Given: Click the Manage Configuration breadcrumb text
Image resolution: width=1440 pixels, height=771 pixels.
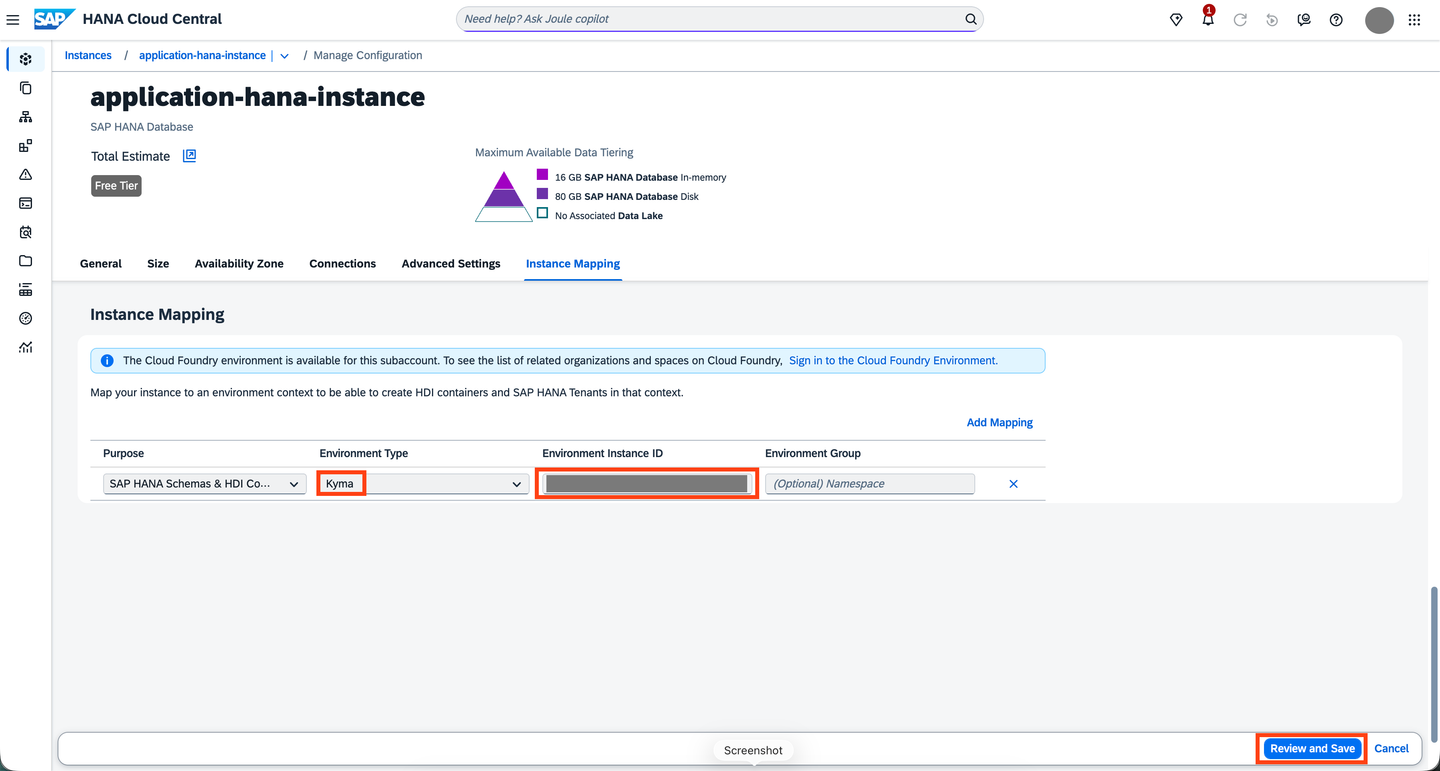Looking at the screenshot, I should [368, 56].
